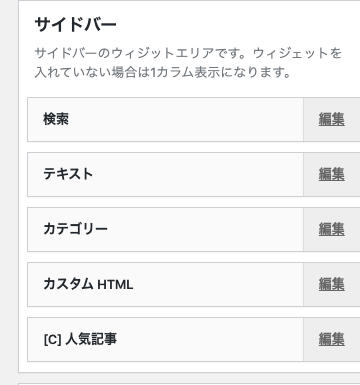Image resolution: width=360 pixels, height=385 pixels.
Task: Click the next widget area panel below サイドバー
Action: click(189, 384)
